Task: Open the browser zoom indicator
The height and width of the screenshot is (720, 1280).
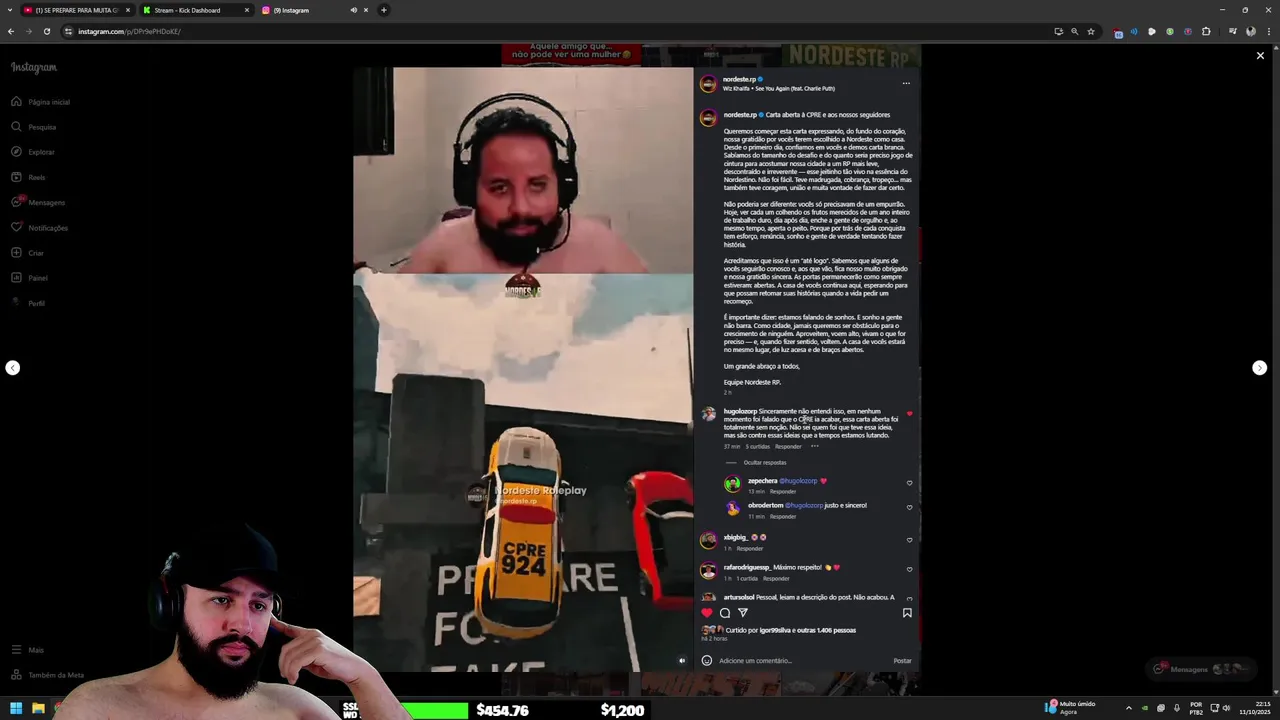Action: [x=1075, y=31]
